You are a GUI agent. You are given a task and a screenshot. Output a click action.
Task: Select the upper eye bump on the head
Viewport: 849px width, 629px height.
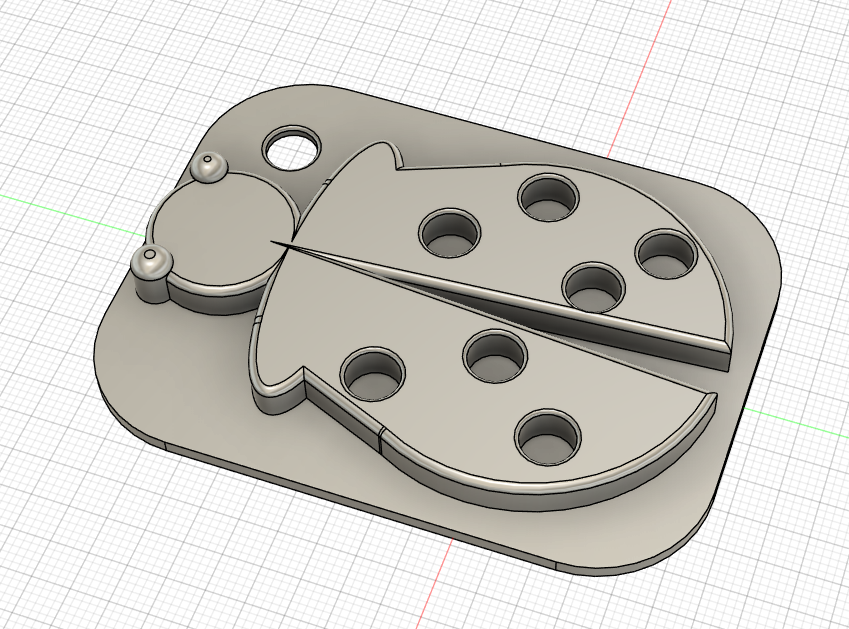pyautogui.click(x=209, y=169)
